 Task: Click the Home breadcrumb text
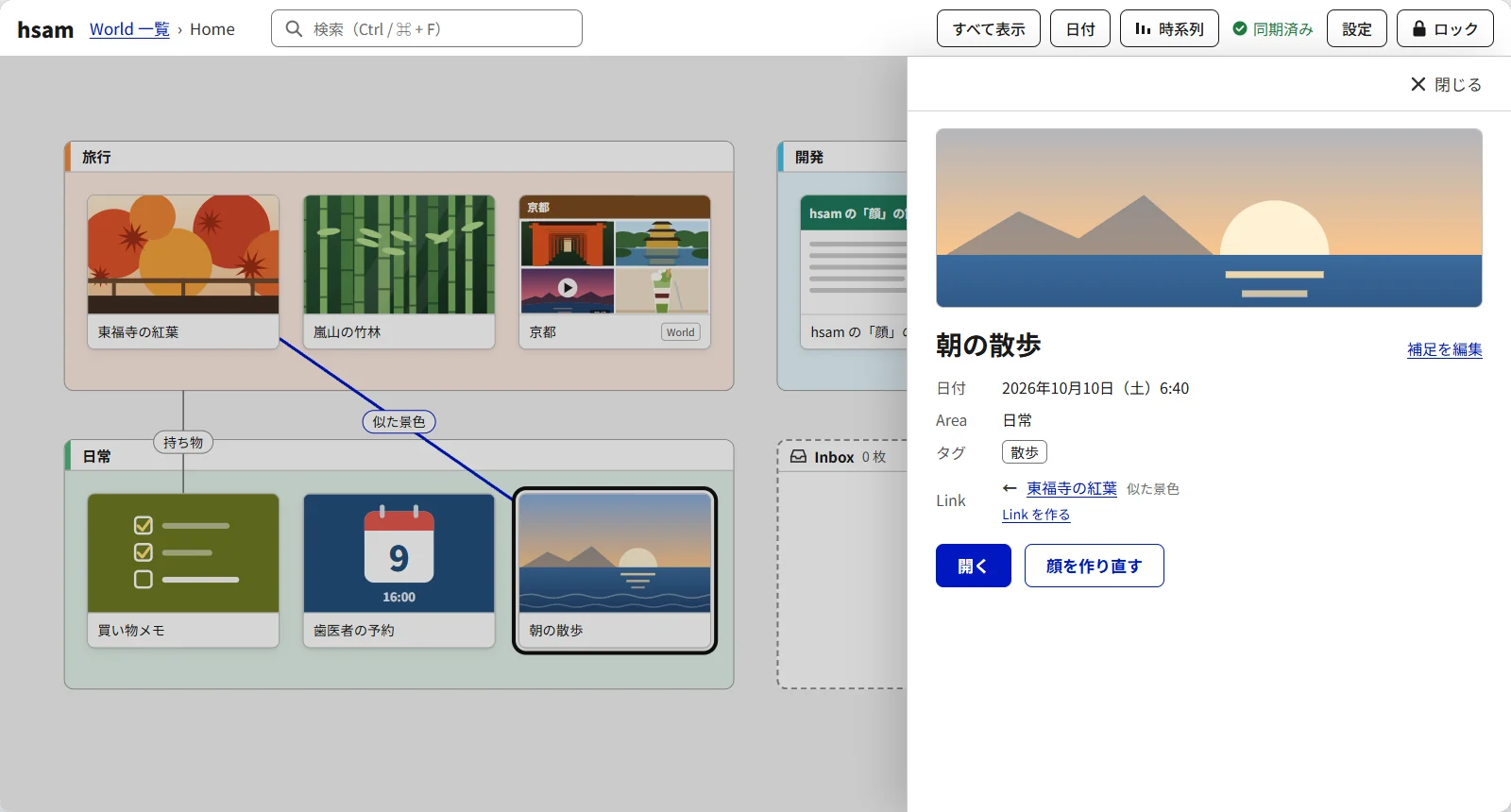212,29
